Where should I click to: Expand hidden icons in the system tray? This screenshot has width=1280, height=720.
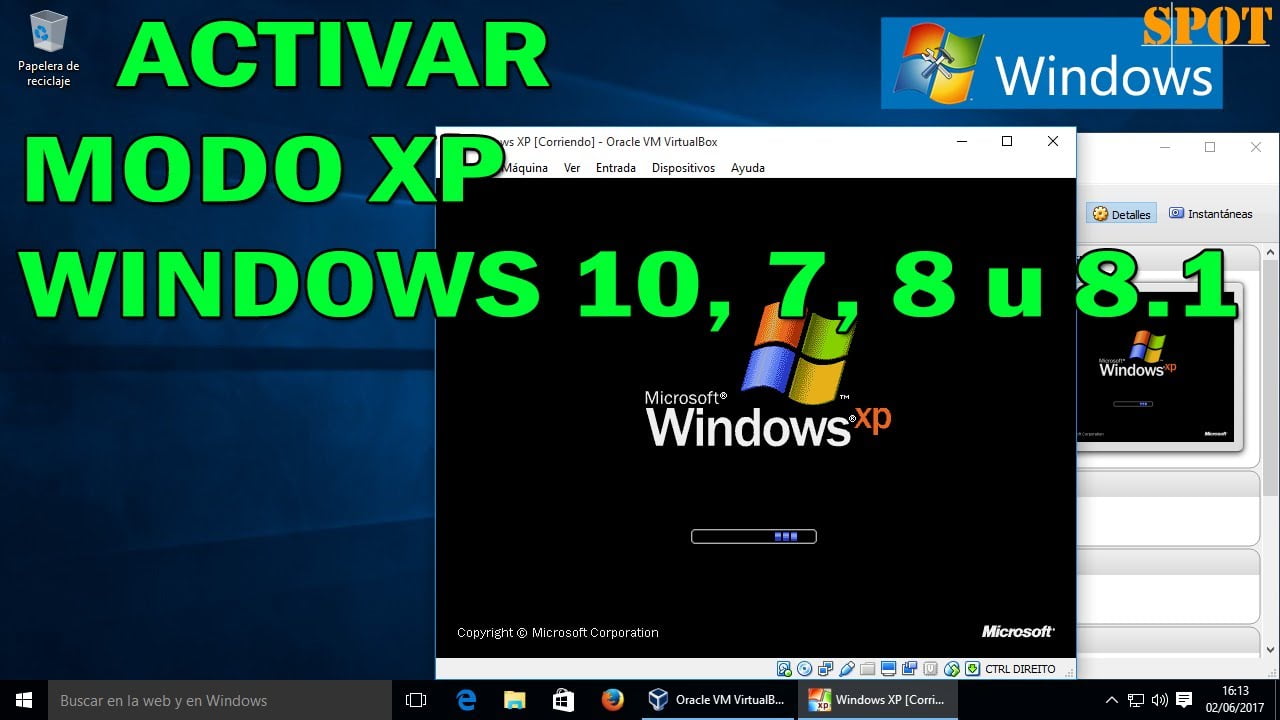[x=1111, y=700]
